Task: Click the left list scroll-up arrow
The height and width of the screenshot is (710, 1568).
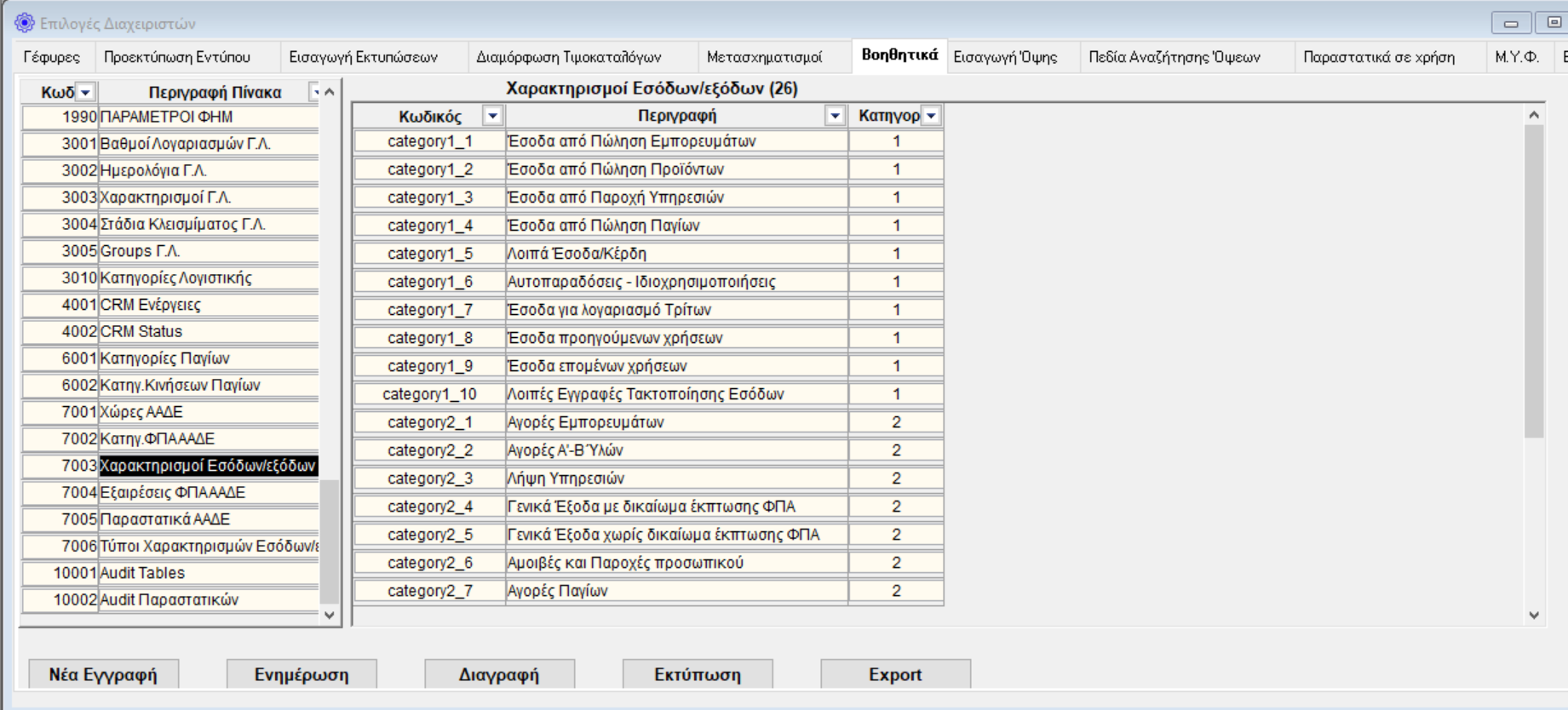Action: tap(330, 92)
